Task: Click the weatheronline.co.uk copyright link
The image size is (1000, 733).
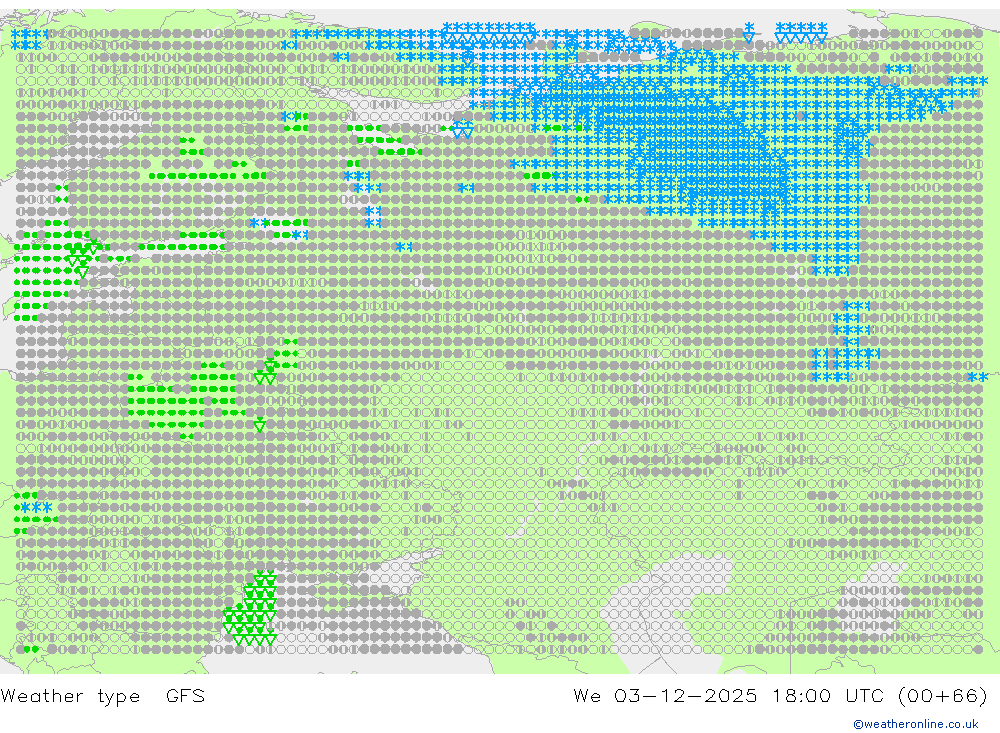Action: 915,724
